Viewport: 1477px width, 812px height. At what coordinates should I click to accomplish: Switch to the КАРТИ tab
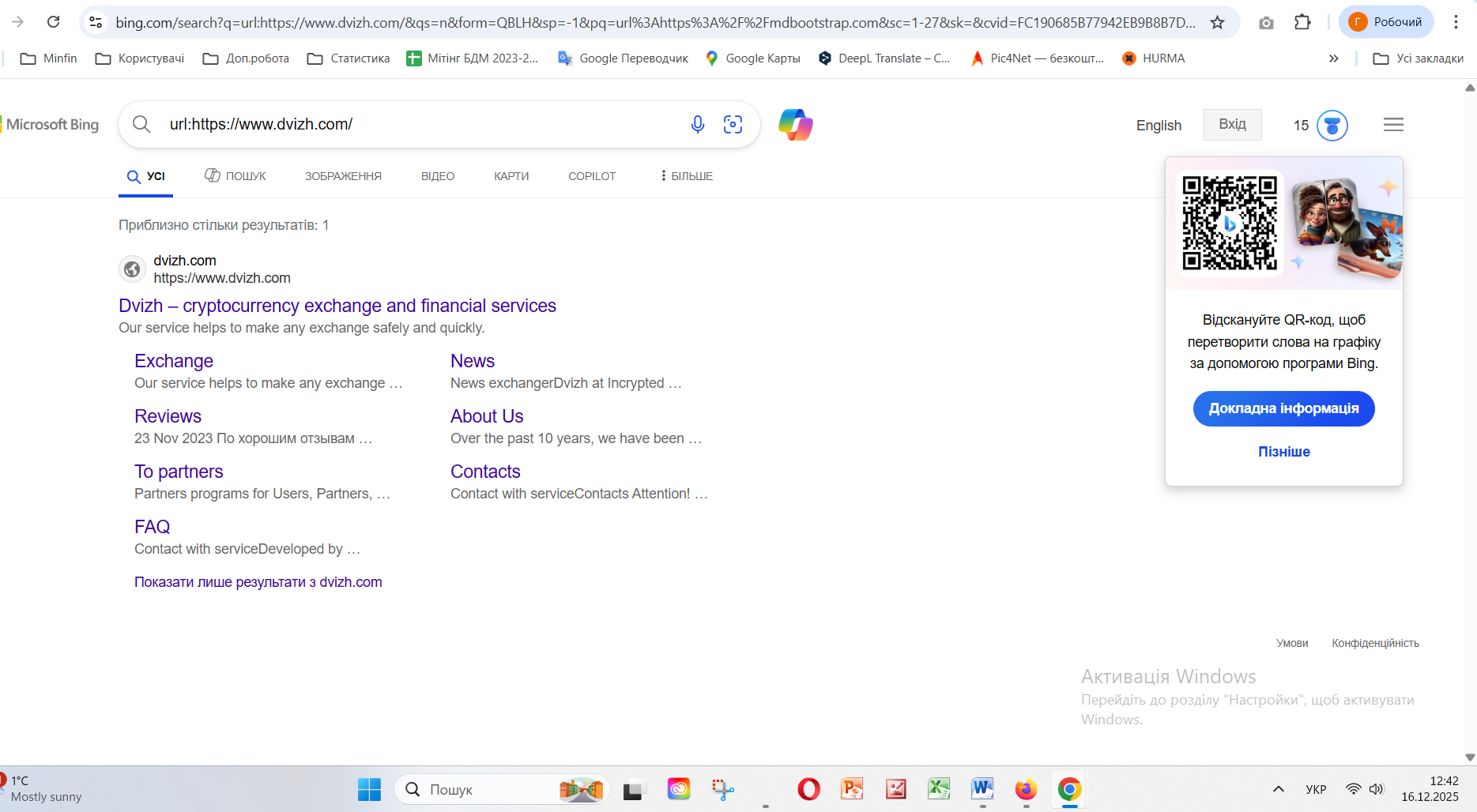[x=511, y=176]
